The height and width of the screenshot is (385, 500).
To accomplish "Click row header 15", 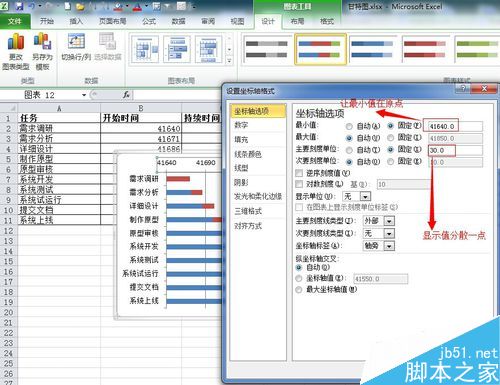I will tap(9, 261).
